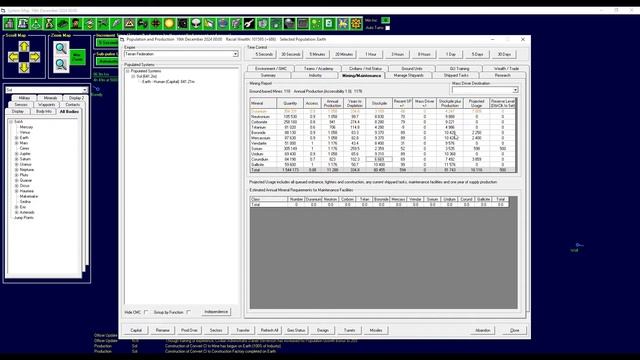Click the 1 Hour time control button

pyautogui.click(x=371, y=54)
